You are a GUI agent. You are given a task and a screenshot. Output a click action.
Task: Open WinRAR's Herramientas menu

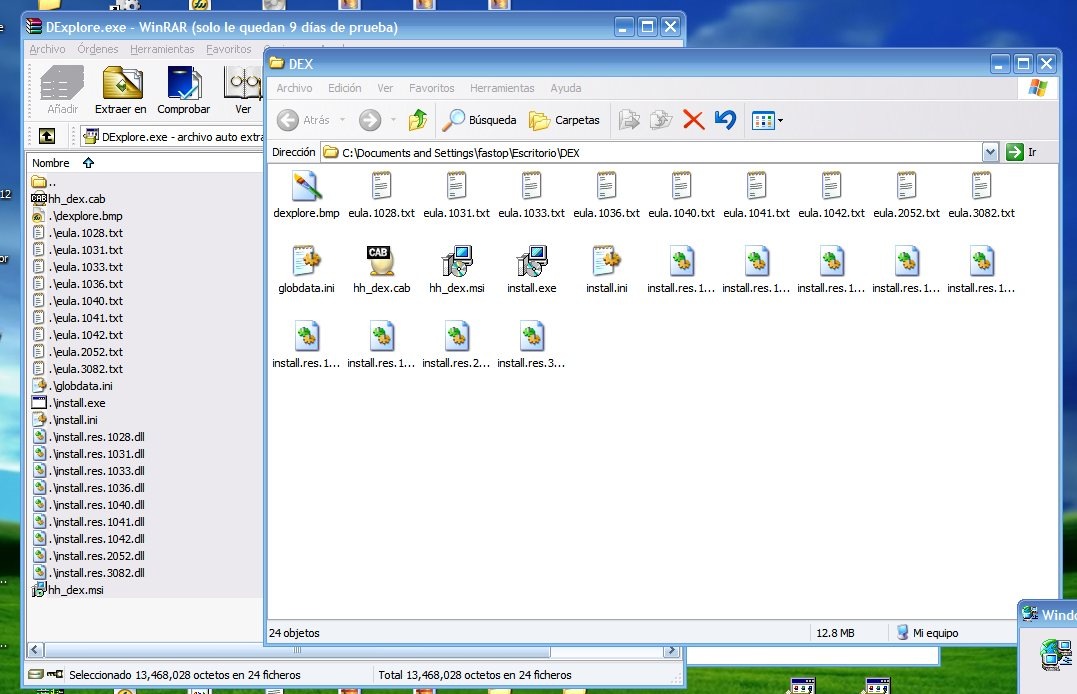pos(162,49)
